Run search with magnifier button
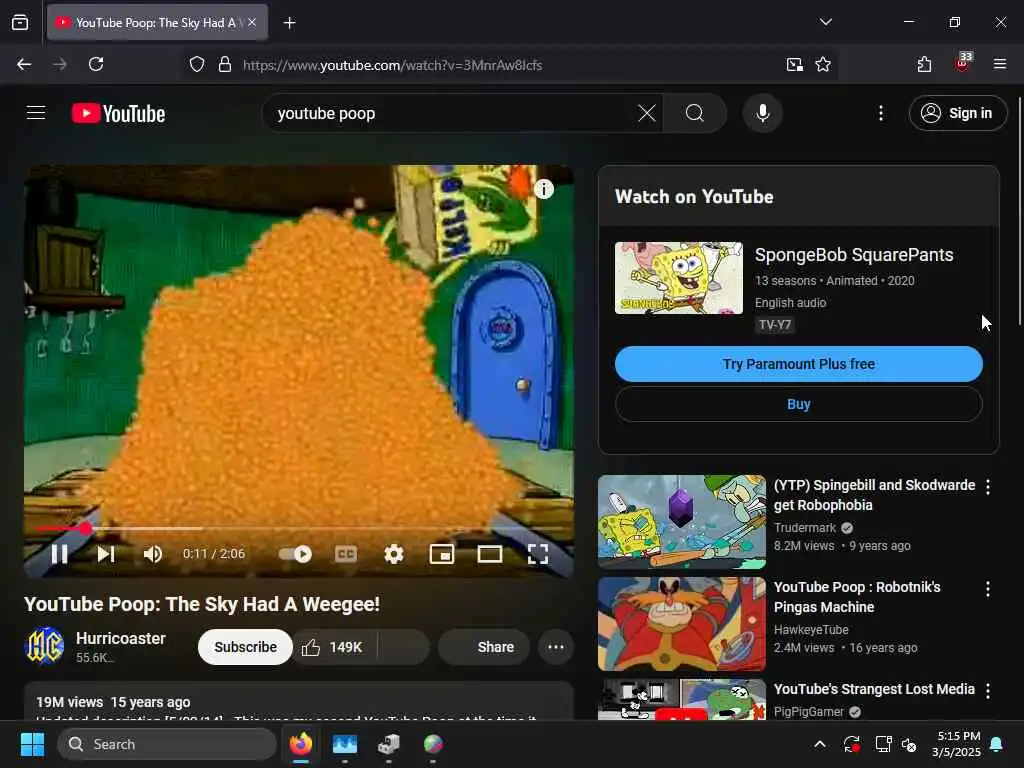 (x=695, y=114)
